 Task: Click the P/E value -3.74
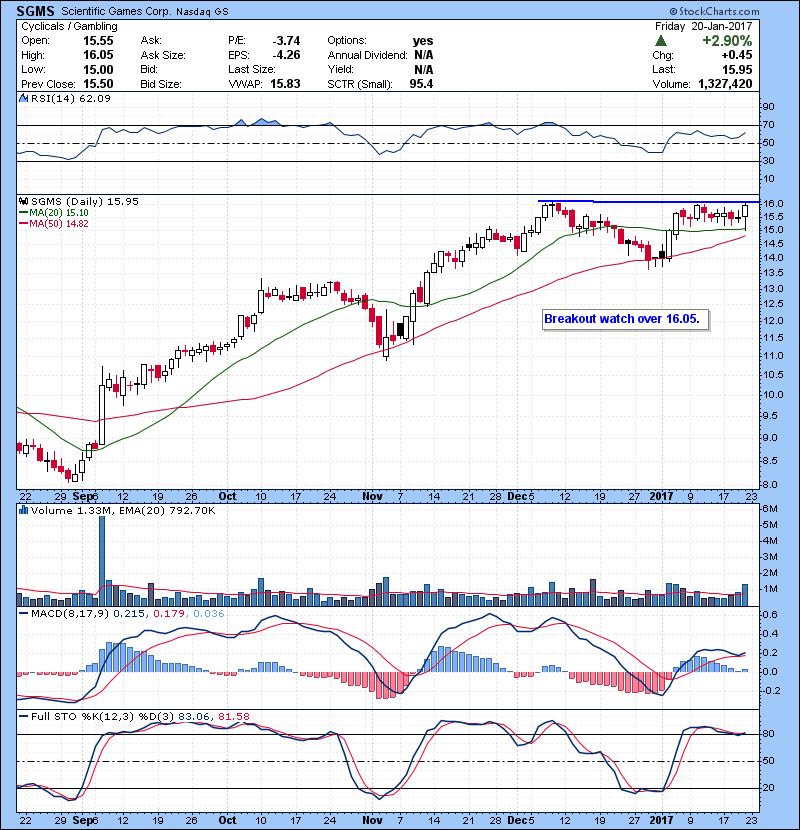click(x=286, y=41)
